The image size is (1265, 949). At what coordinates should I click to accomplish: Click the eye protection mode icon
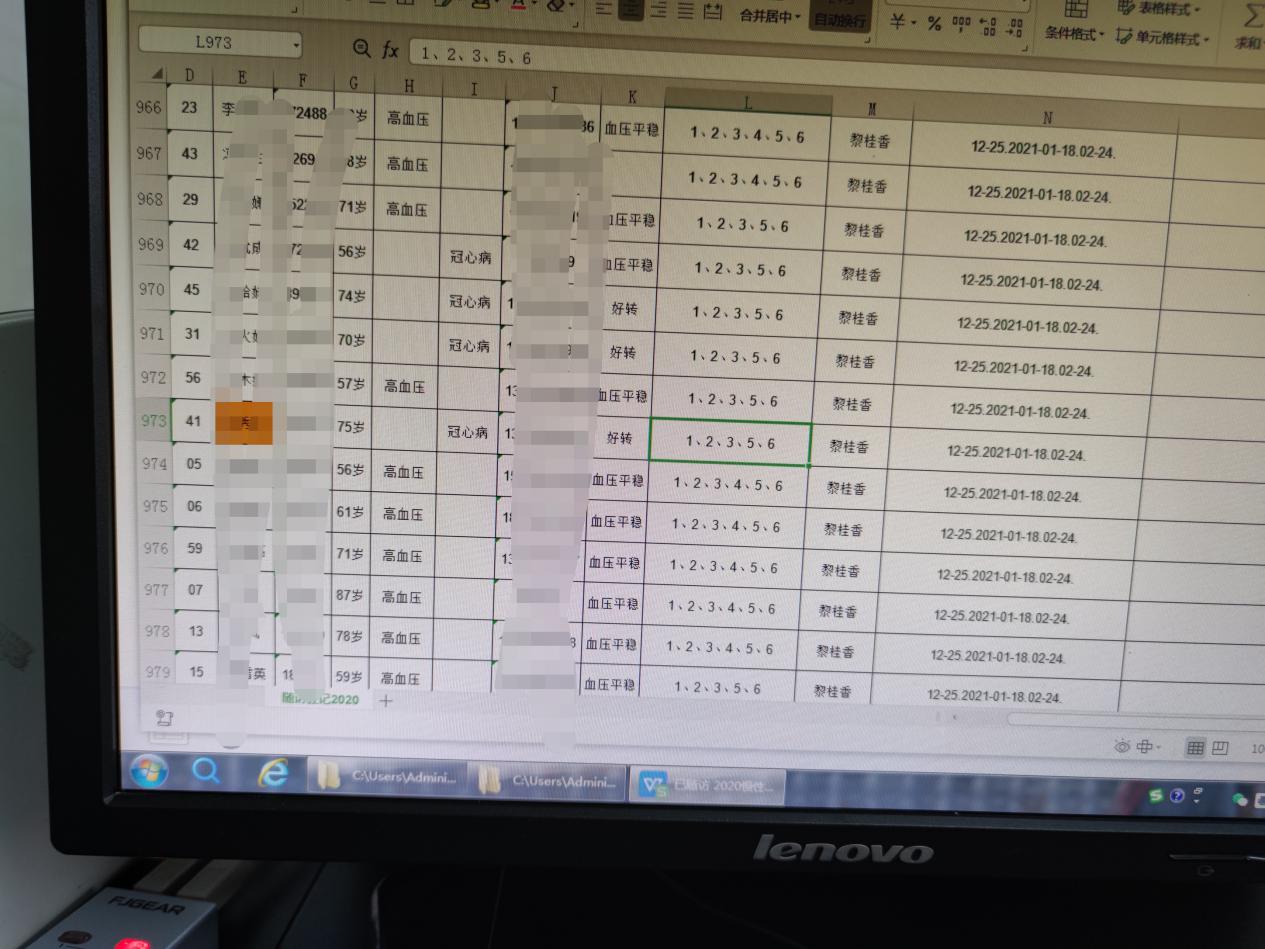pyautogui.click(x=1122, y=746)
